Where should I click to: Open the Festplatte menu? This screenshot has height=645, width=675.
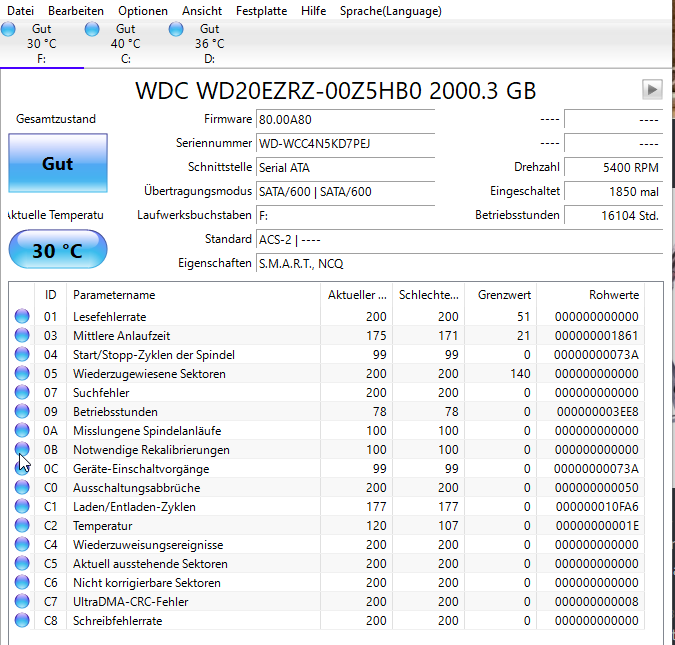tap(261, 11)
